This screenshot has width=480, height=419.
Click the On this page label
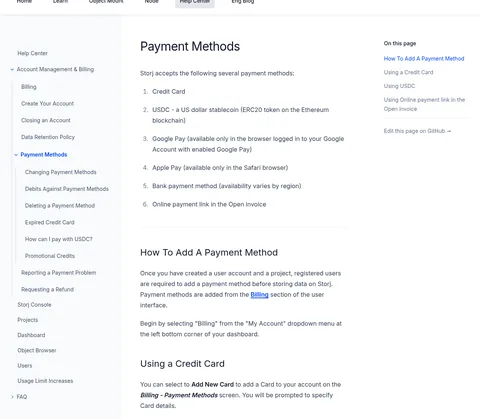(x=400, y=43)
